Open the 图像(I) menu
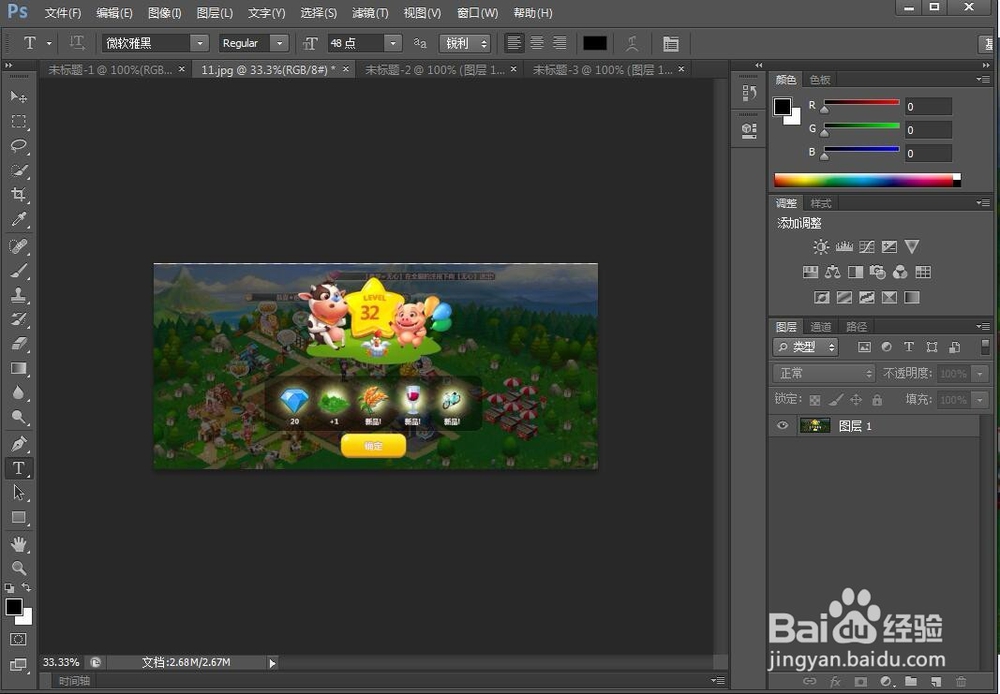The width and height of the screenshot is (1000, 694). [x=165, y=13]
